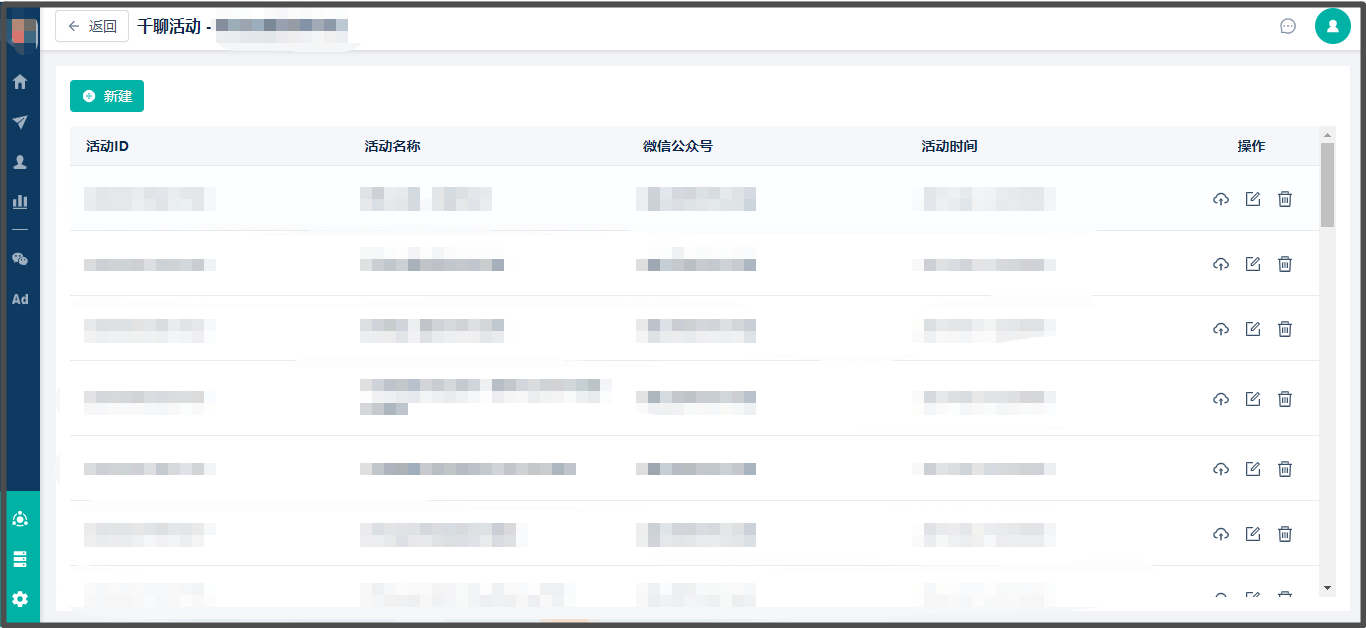Click edit icon in sixth table row
The height and width of the screenshot is (628, 1366).
(x=1253, y=534)
